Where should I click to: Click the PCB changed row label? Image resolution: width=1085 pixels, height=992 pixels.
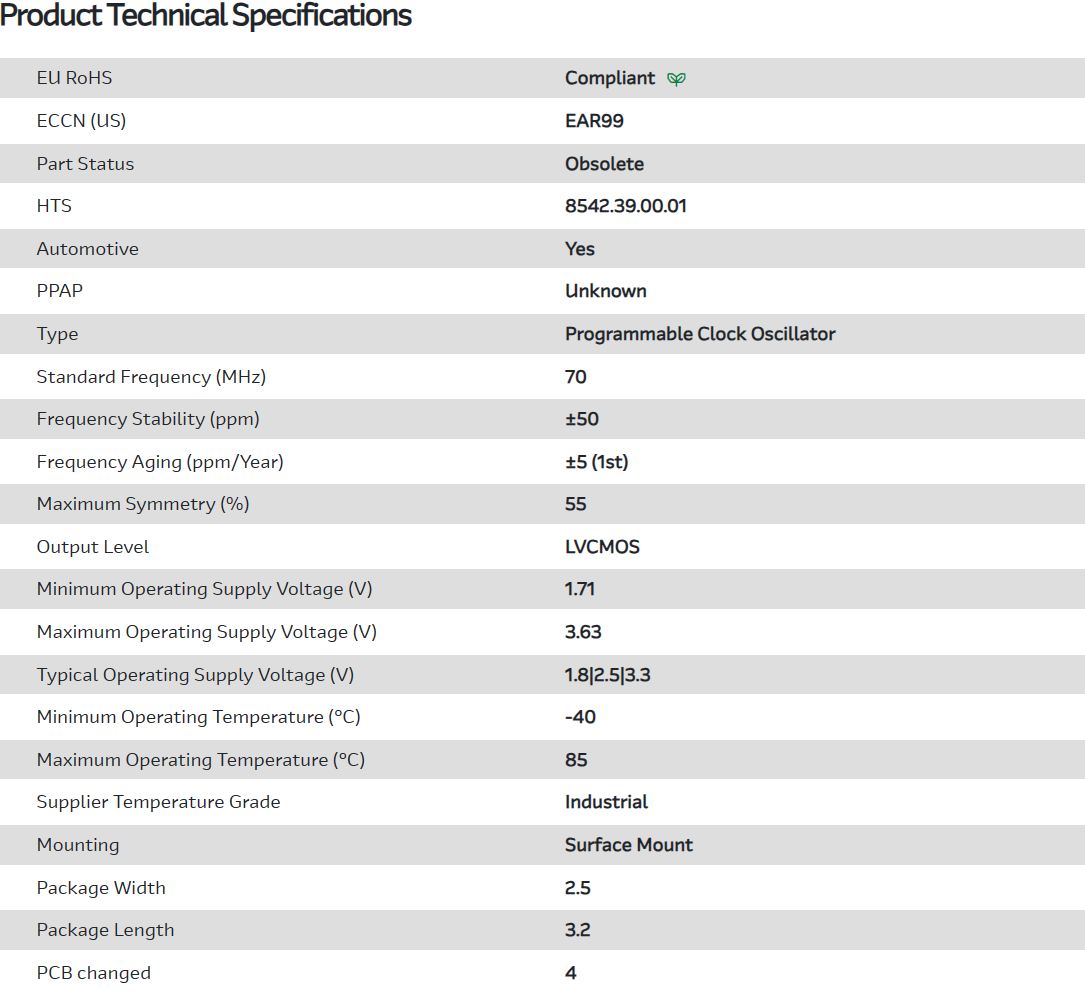coord(94,973)
